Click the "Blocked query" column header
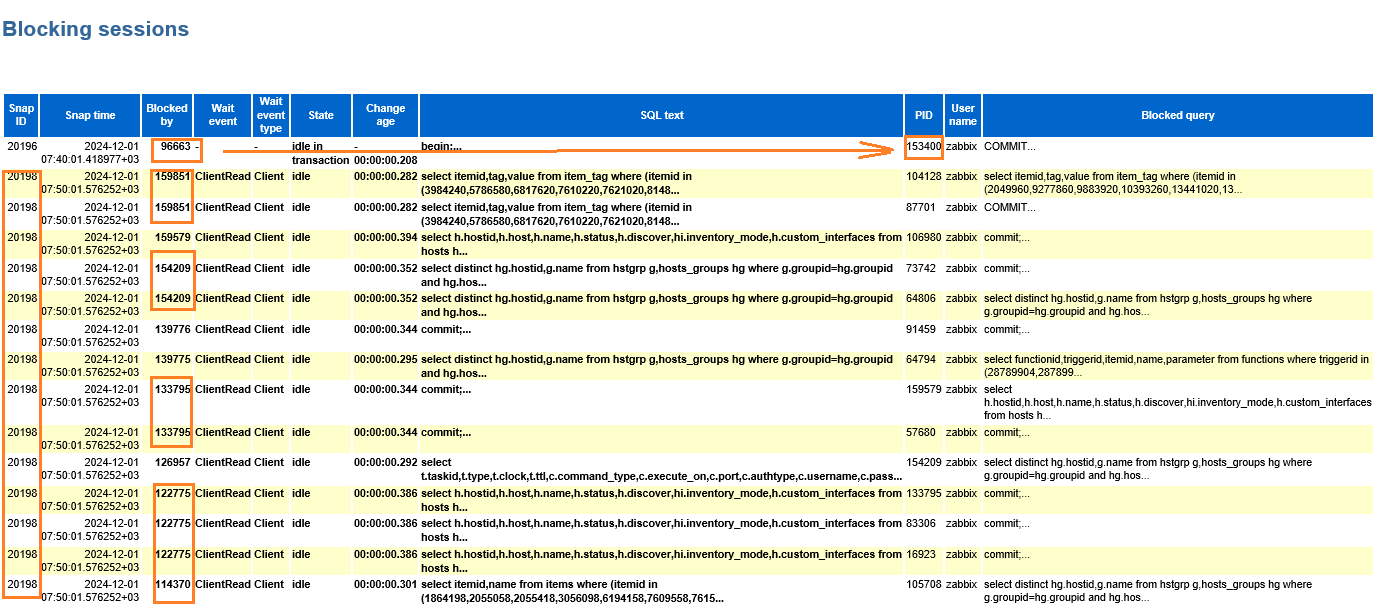1384x607 pixels. coord(1178,115)
